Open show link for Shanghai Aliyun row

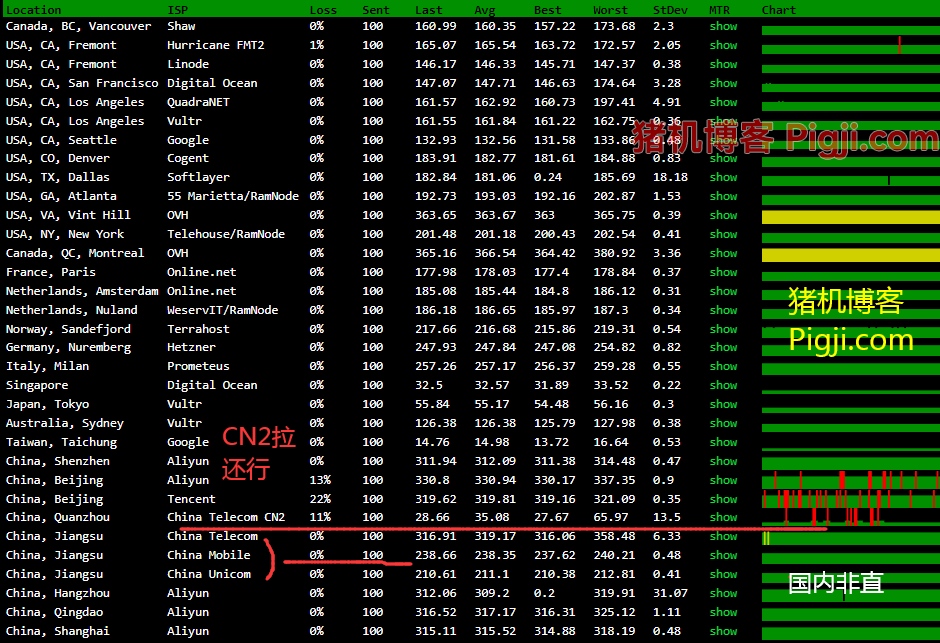pyautogui.click(x=723, y=632)
